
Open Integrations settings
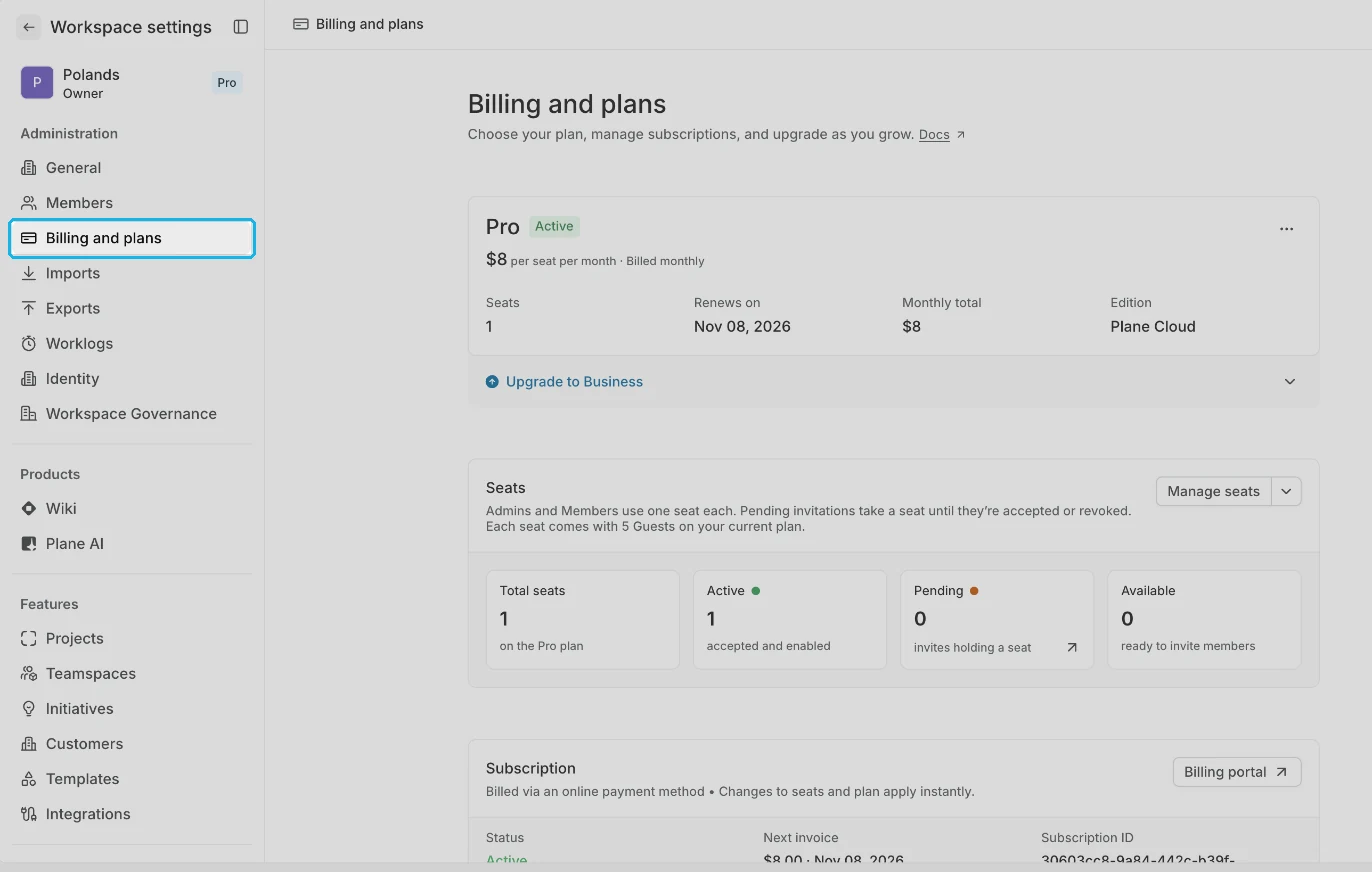pos(132,813)
